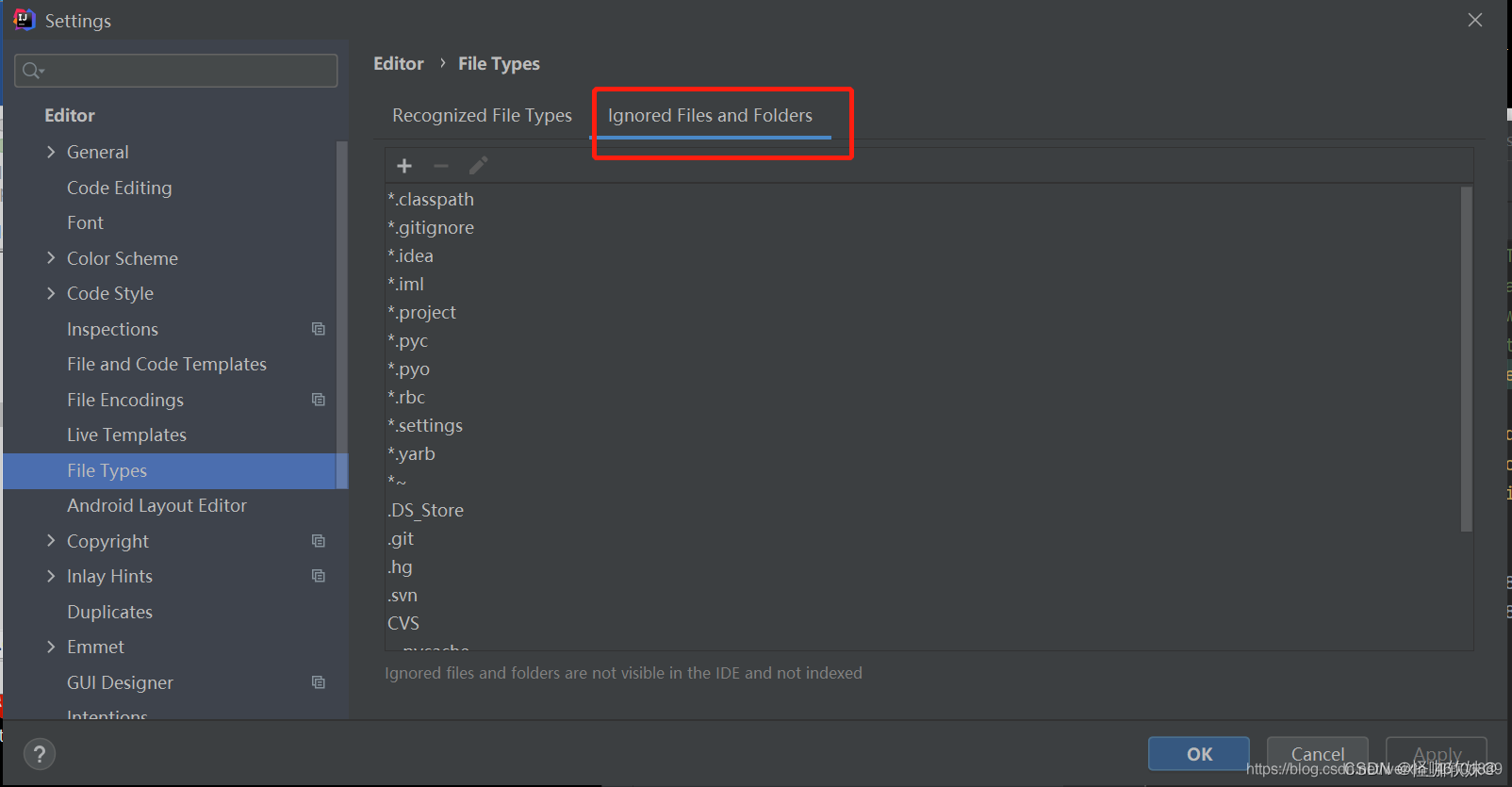Expand the Emmet settings node
1512x787 pixels.
coord(51,647)
